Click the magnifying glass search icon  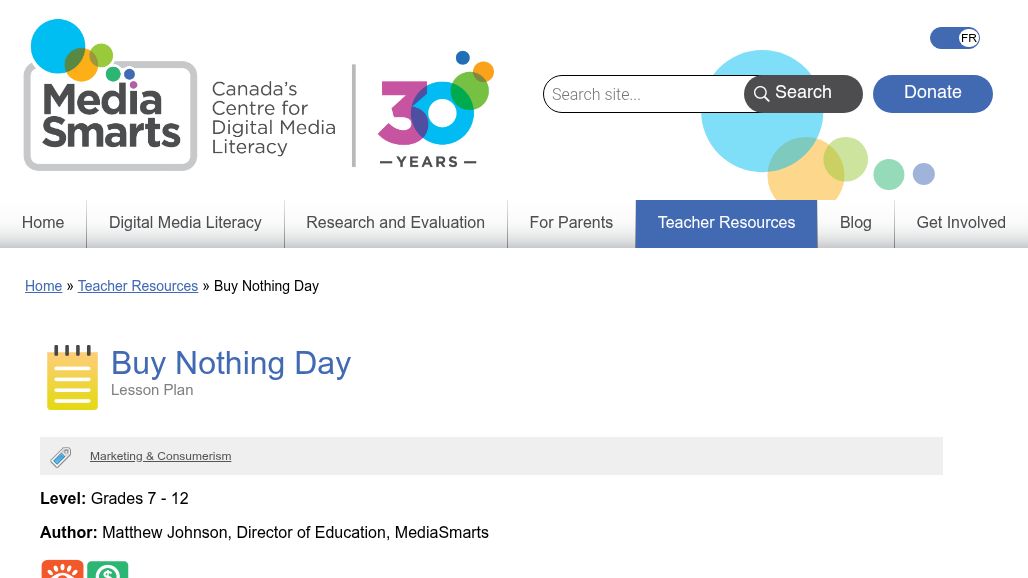pos(762,94)
